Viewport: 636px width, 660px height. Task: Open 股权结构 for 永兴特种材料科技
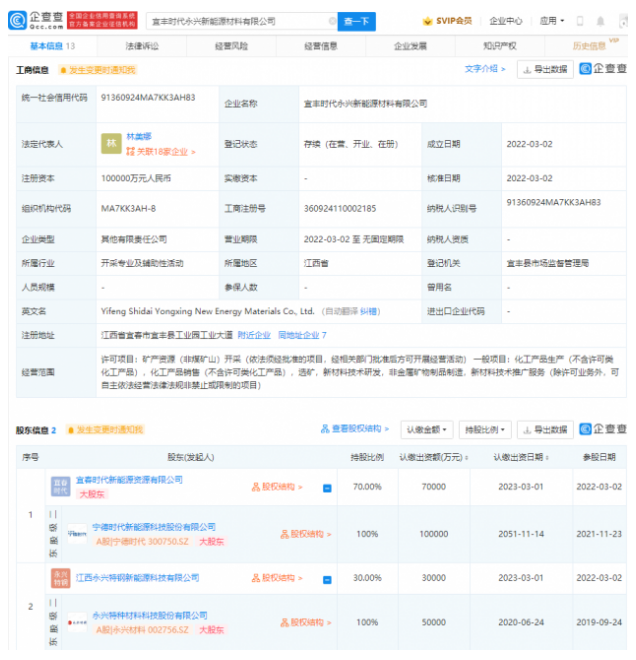click(x=306, y=623)
